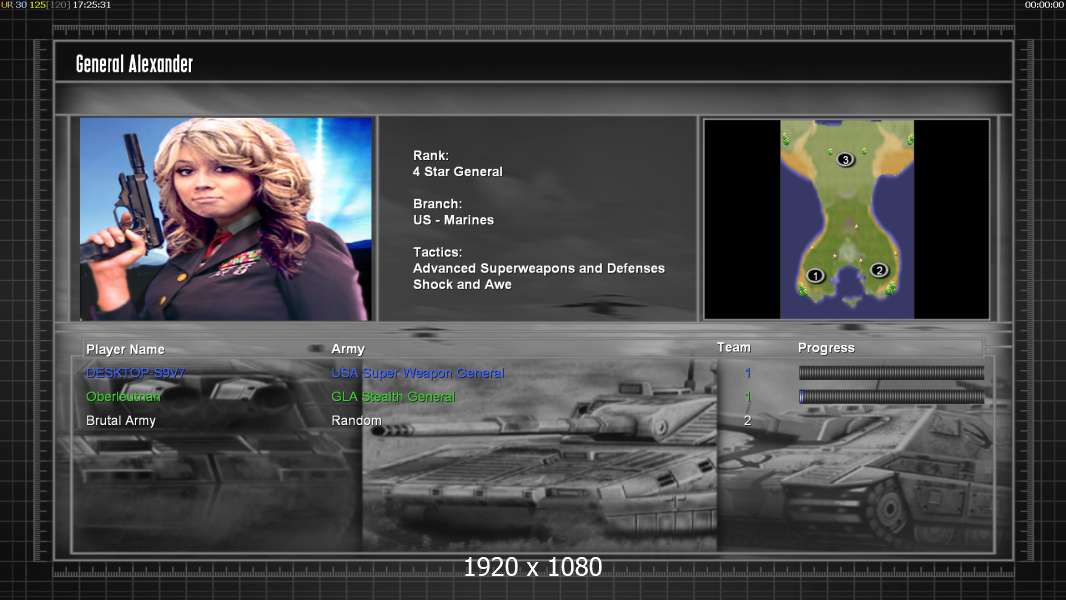Click the 1920 x 1080 resolution text

[533, 567]
